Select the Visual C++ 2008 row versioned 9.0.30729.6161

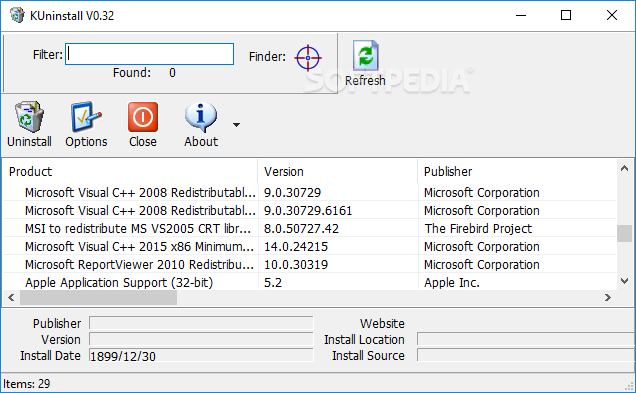tap(309, 210)
